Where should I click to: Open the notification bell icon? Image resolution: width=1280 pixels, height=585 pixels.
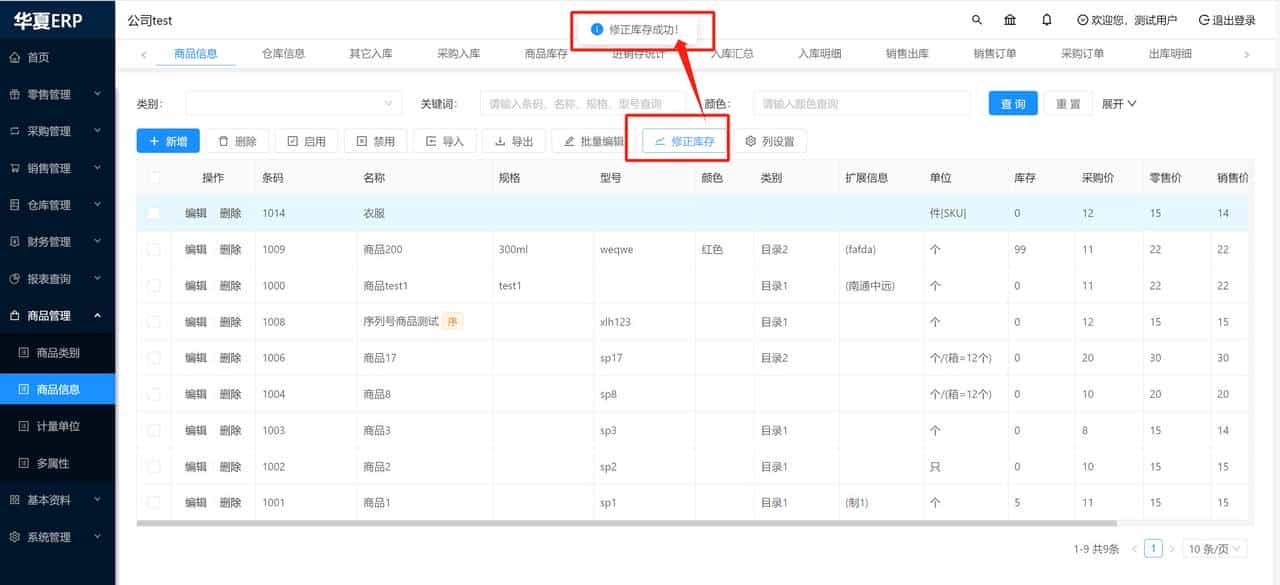pos(1047,19)
